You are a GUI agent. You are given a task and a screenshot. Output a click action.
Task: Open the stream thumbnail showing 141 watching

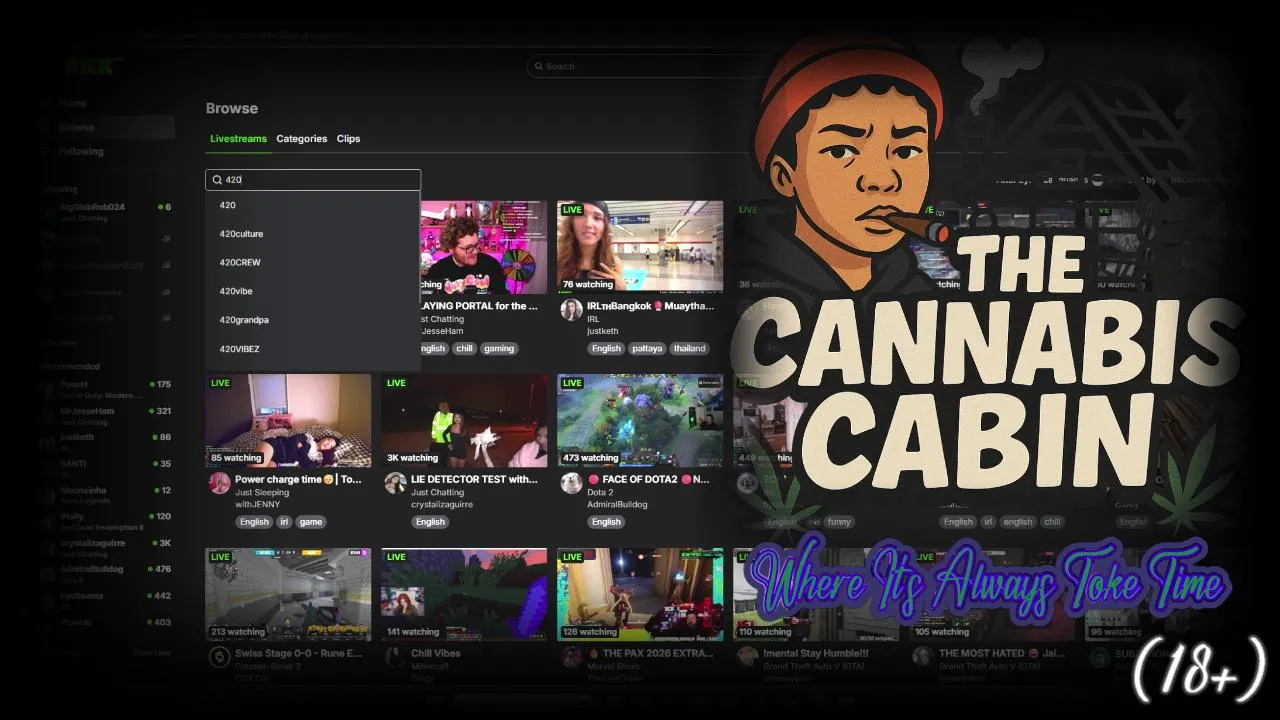point(464,594)
